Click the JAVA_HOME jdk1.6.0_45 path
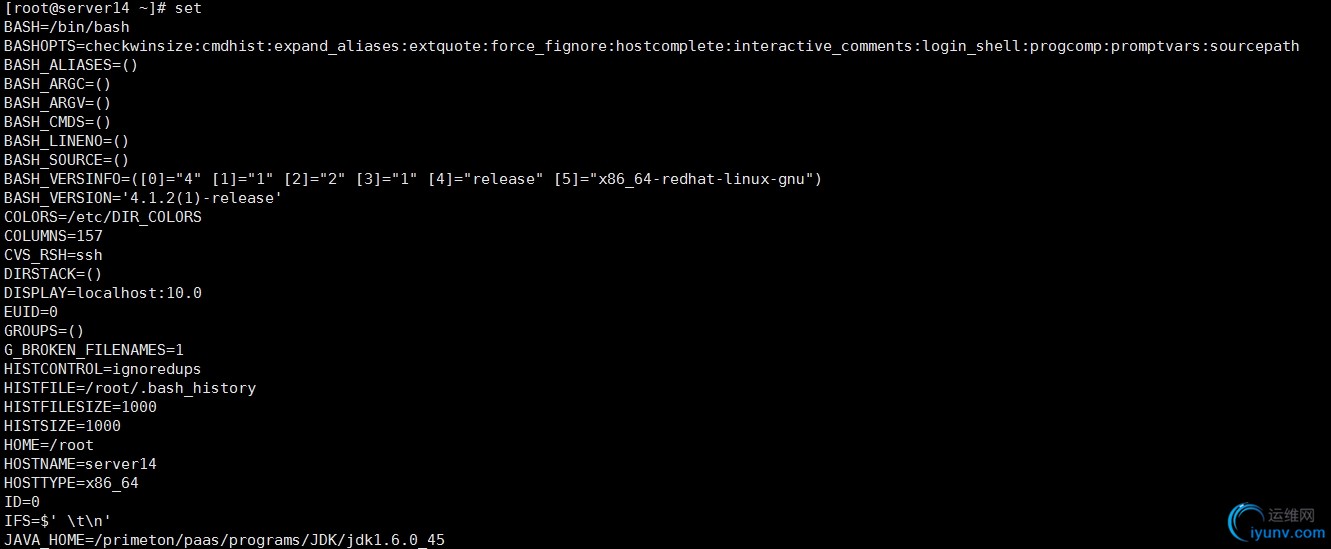1331x549 pixels. (x=224, y=540)
